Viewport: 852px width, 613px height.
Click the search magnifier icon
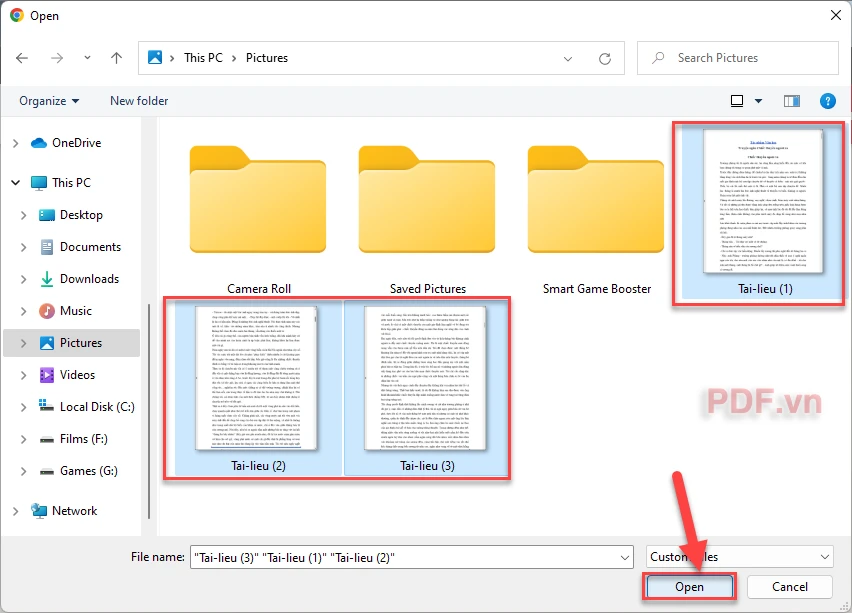658,58
